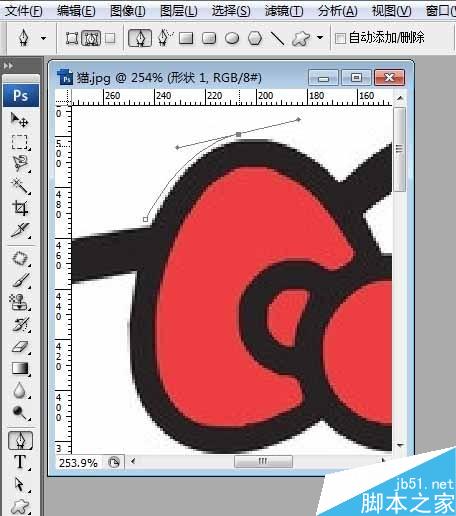Select the Magic Wand tool
The height and width of the screenshot is (516, 456).
(20, 186)
